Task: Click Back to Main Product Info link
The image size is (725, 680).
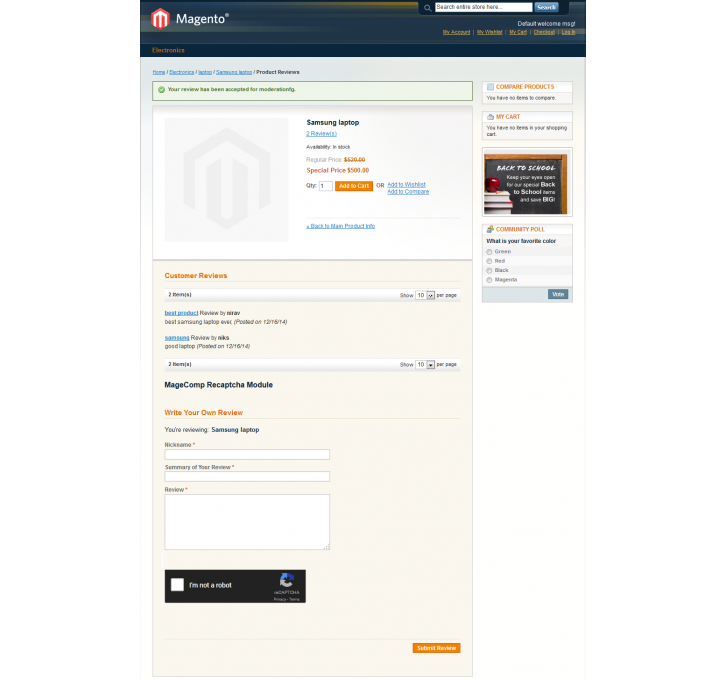Action: click(341, 226)
